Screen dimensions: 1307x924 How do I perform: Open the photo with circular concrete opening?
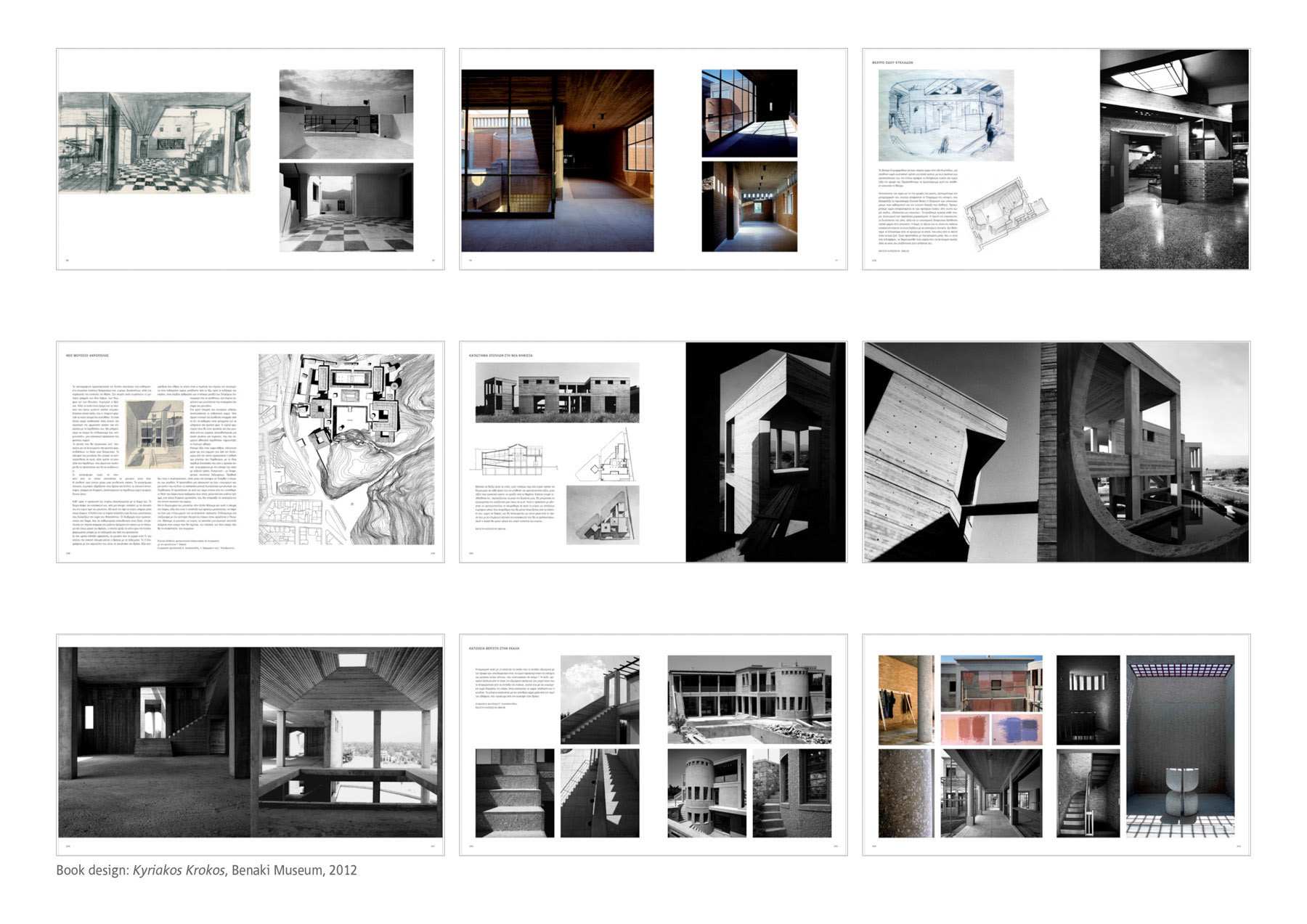click(x=1056, y=451)
